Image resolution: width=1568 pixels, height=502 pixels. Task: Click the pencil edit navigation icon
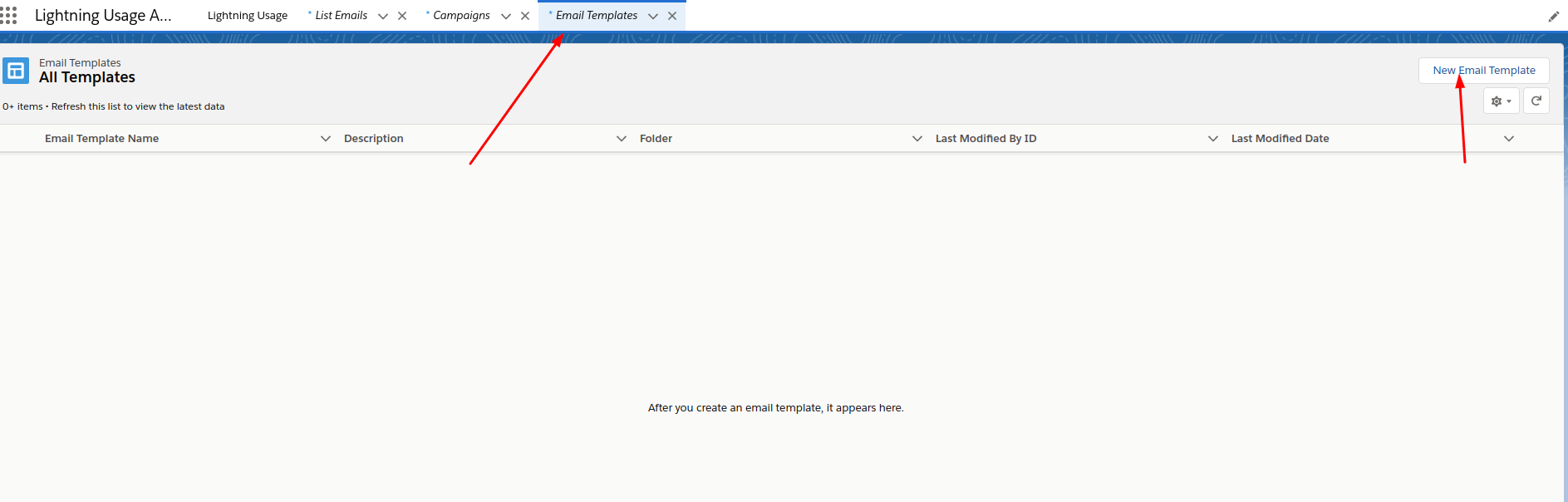[1553, 16]
